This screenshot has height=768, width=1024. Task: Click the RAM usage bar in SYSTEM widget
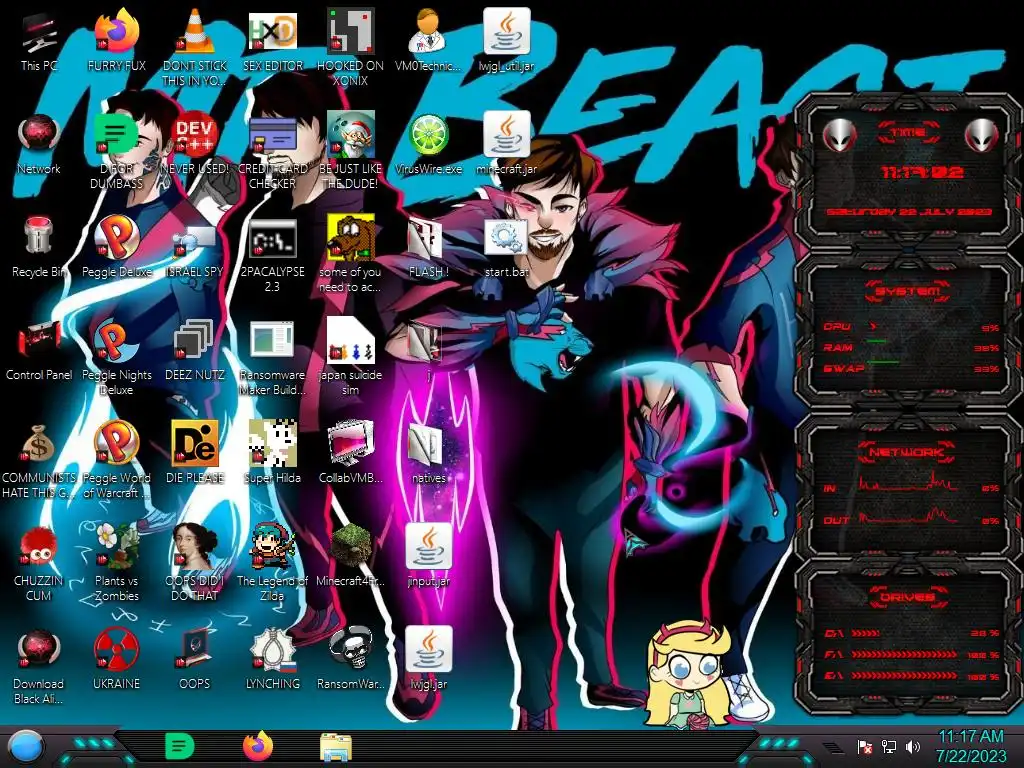coord(876,341)
